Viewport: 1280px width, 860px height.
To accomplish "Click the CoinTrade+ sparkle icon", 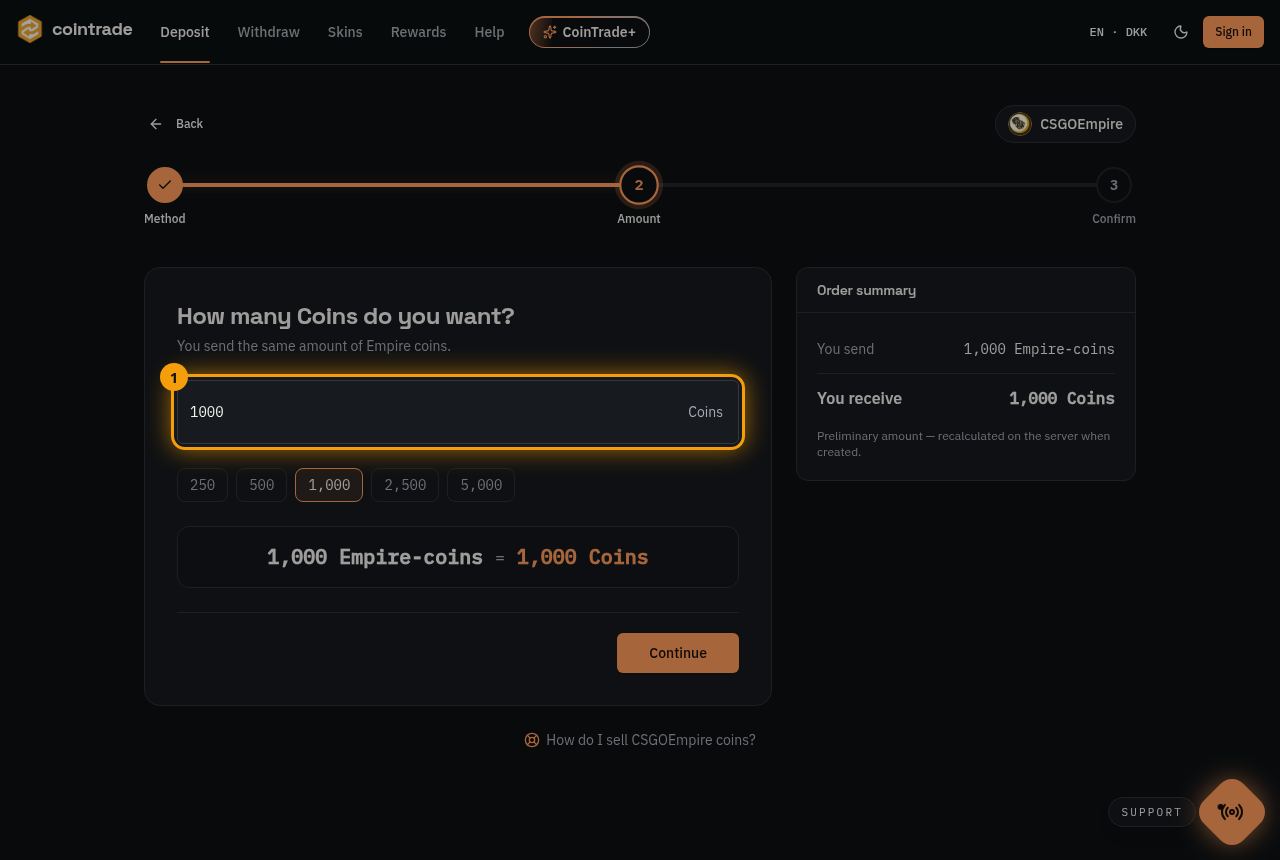I will click(x=549, y=32).
